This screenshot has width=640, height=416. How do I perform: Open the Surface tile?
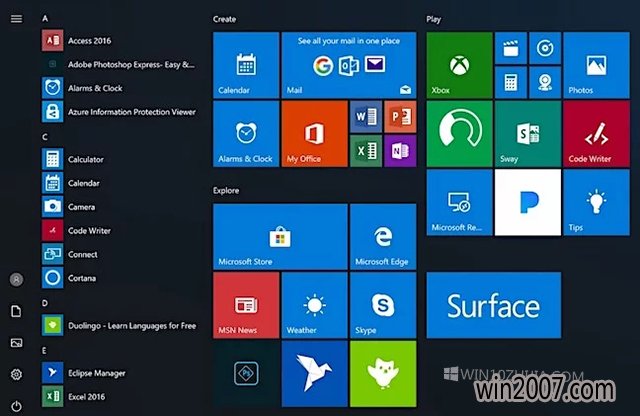click(494, 305)
